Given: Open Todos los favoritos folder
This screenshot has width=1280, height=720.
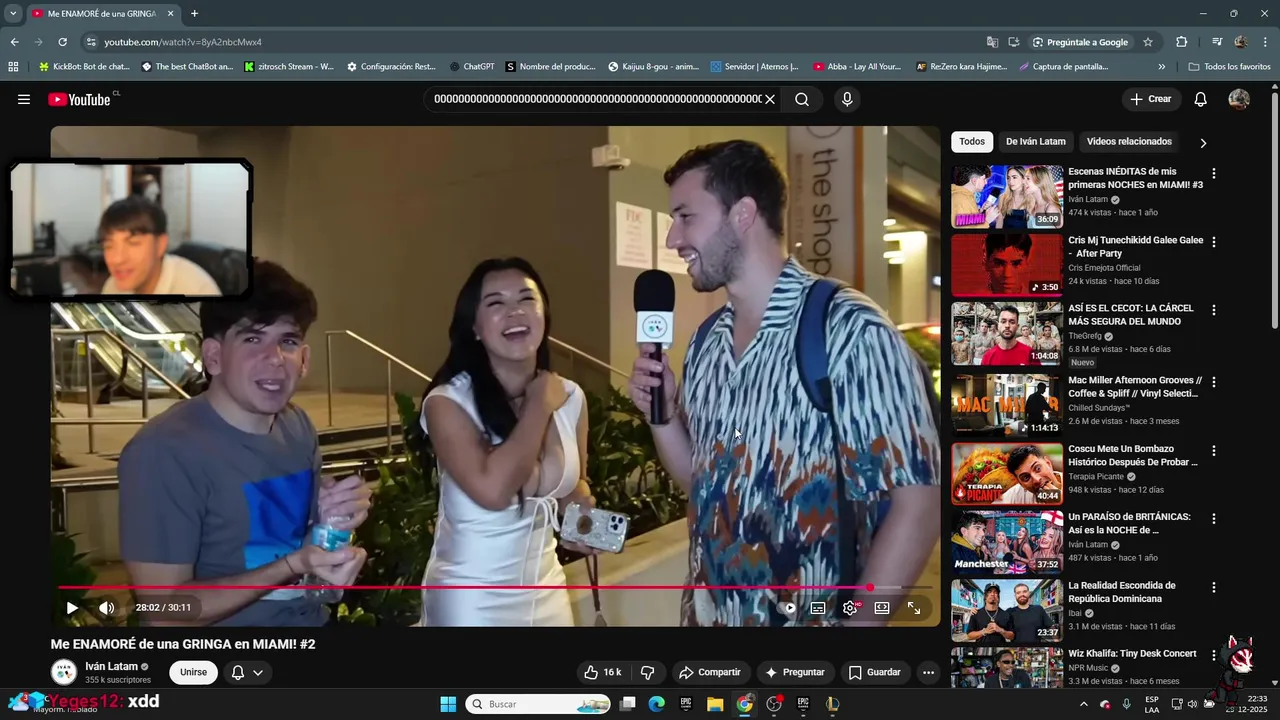Looking at the screenshot, I should [1229, 67].
